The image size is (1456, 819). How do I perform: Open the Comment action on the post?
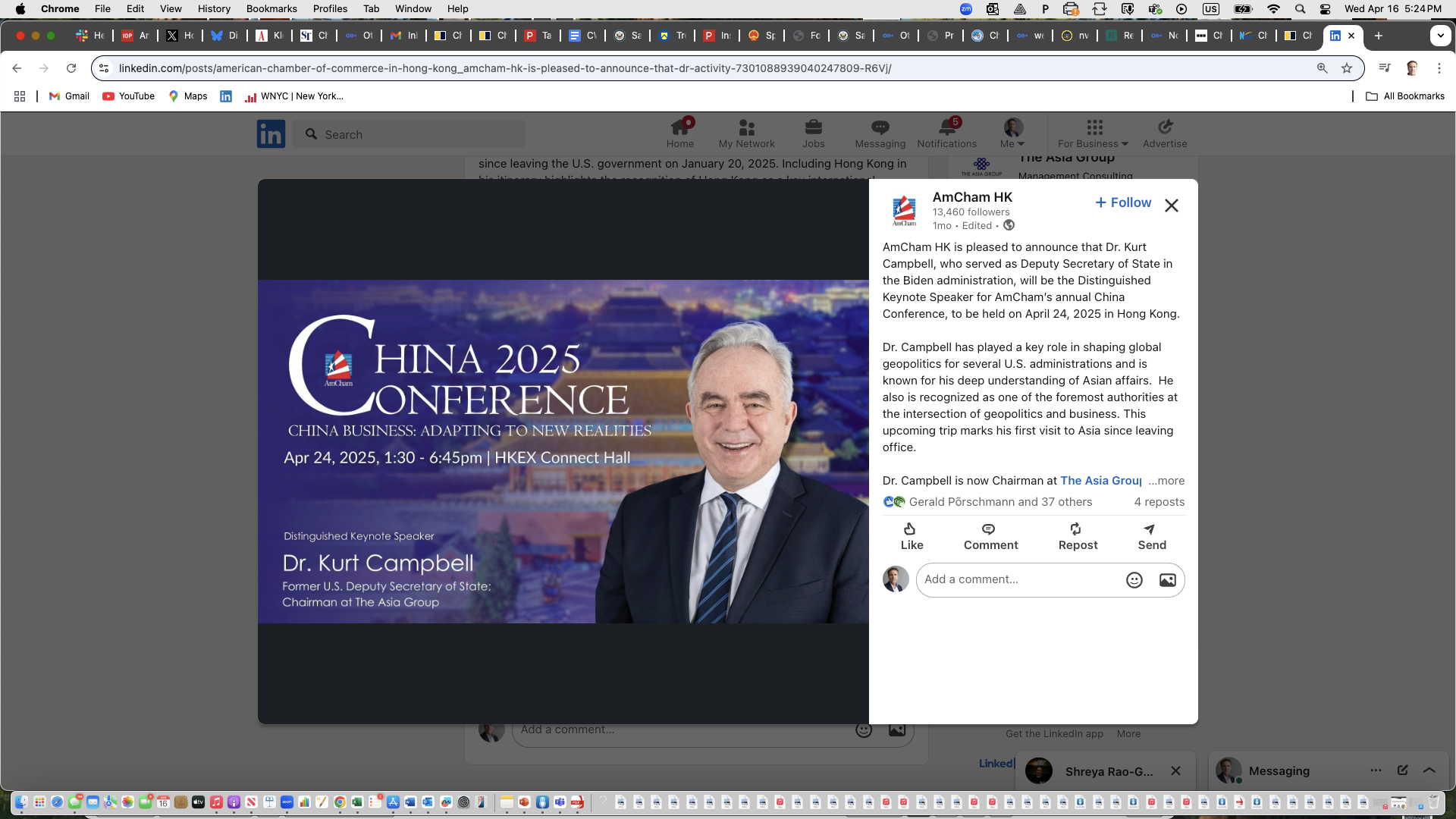point(990,536)
